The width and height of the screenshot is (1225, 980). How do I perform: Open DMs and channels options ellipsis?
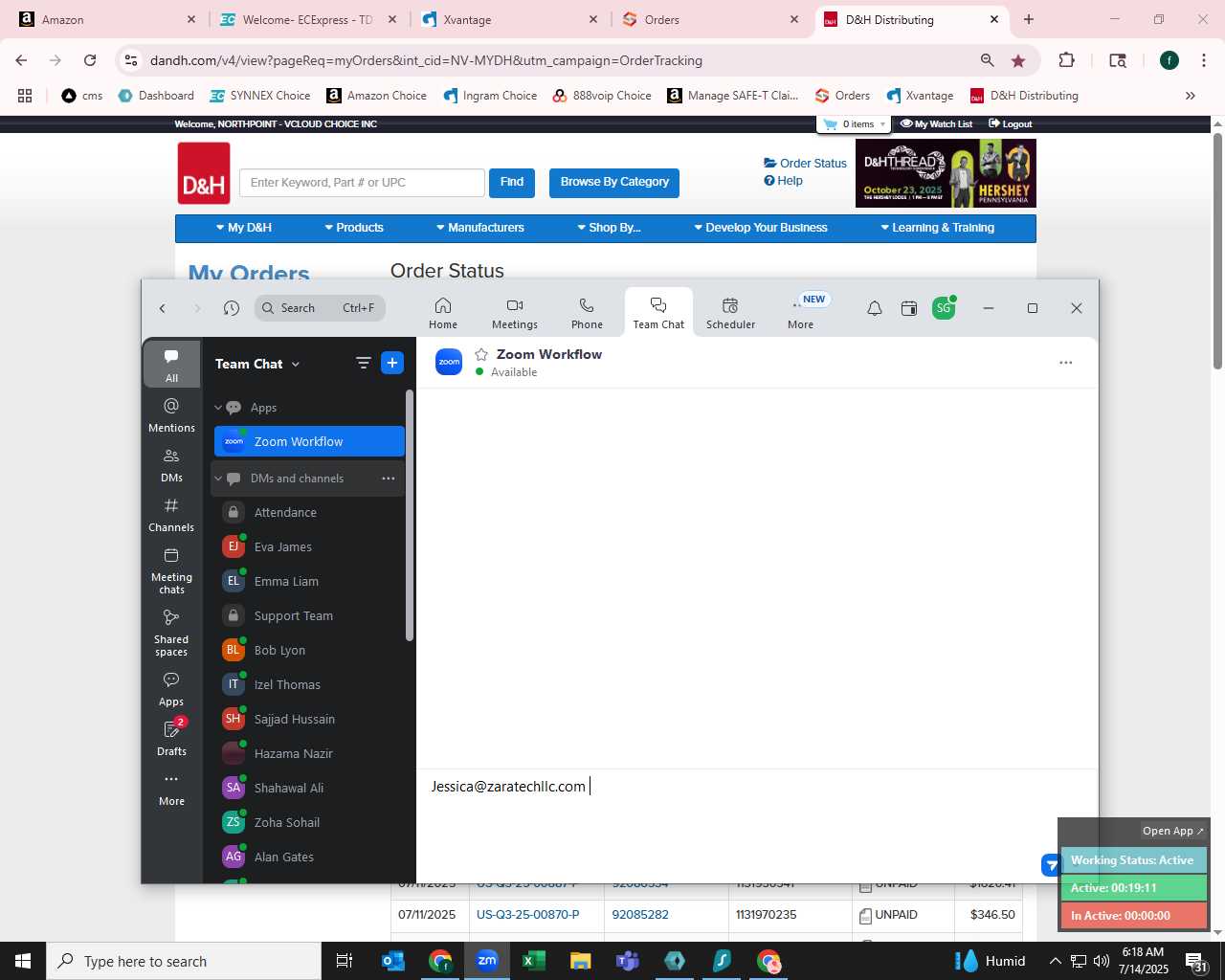coord(389,479)
